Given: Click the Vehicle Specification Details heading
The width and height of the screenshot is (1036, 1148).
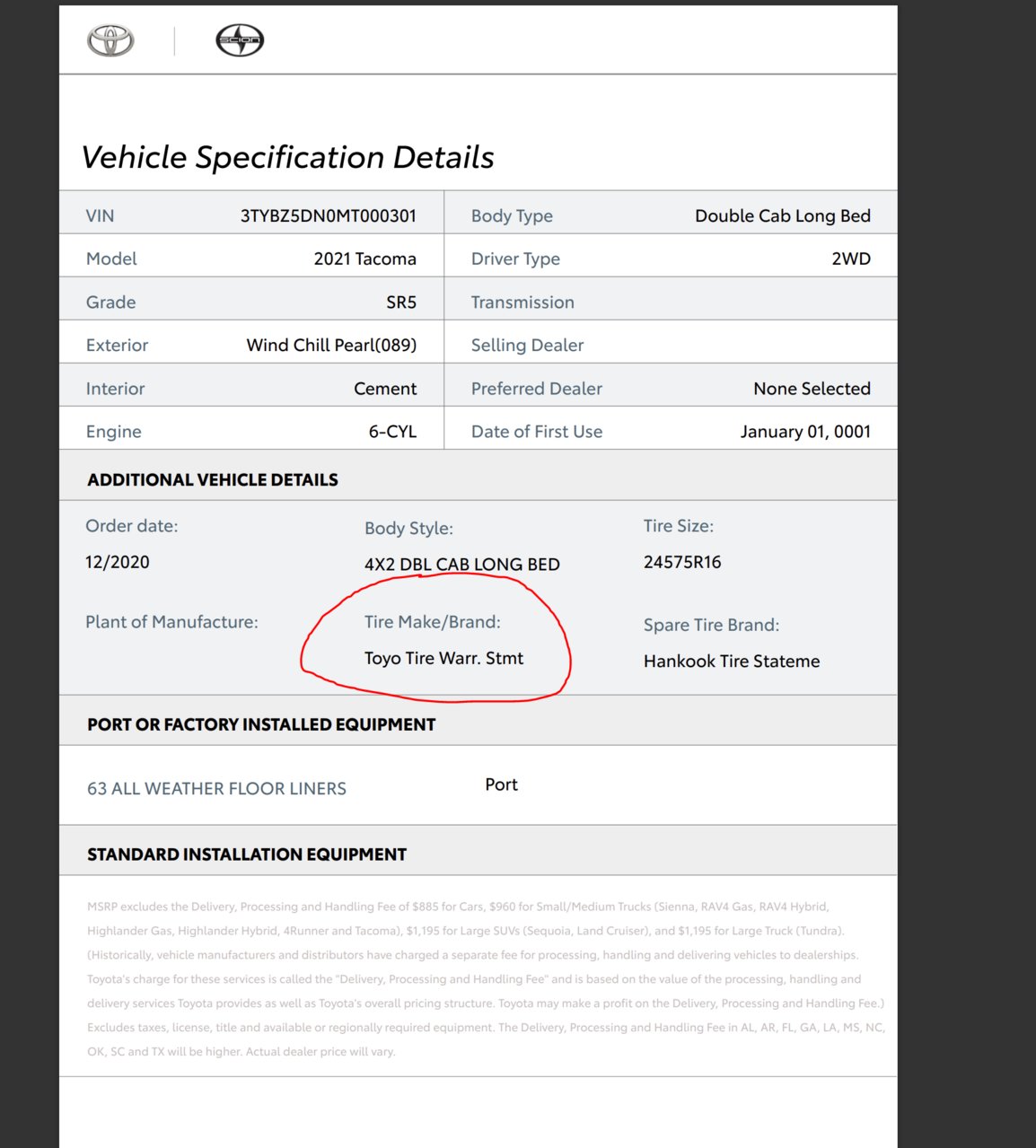Looking at the screenshot, I should pos(287,157).
